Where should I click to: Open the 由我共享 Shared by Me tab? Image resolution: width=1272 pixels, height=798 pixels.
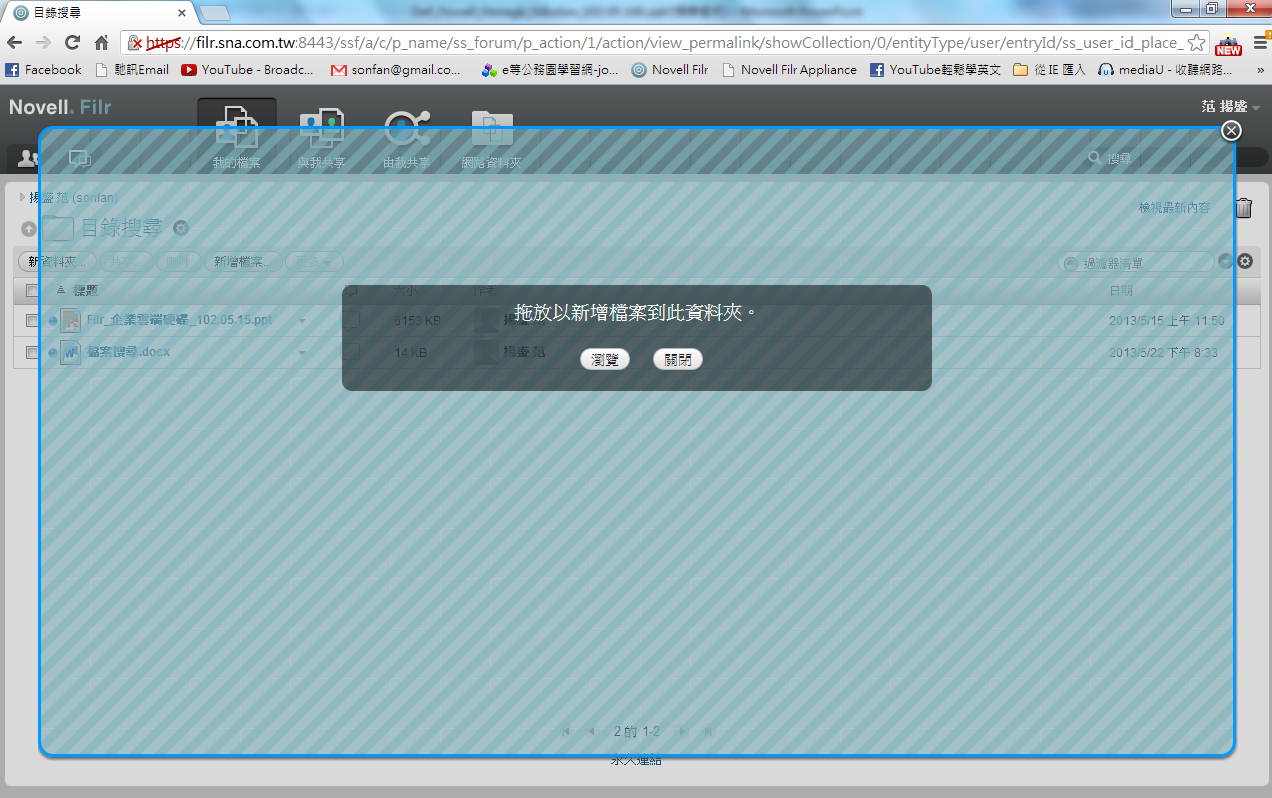tap(406, 137)
